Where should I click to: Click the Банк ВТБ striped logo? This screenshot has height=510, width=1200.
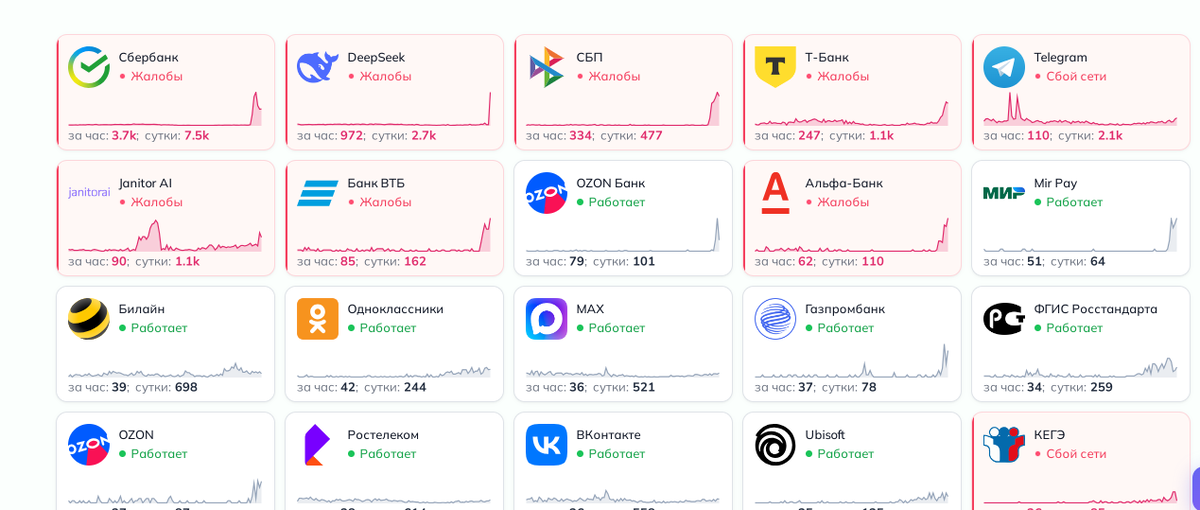318,193
